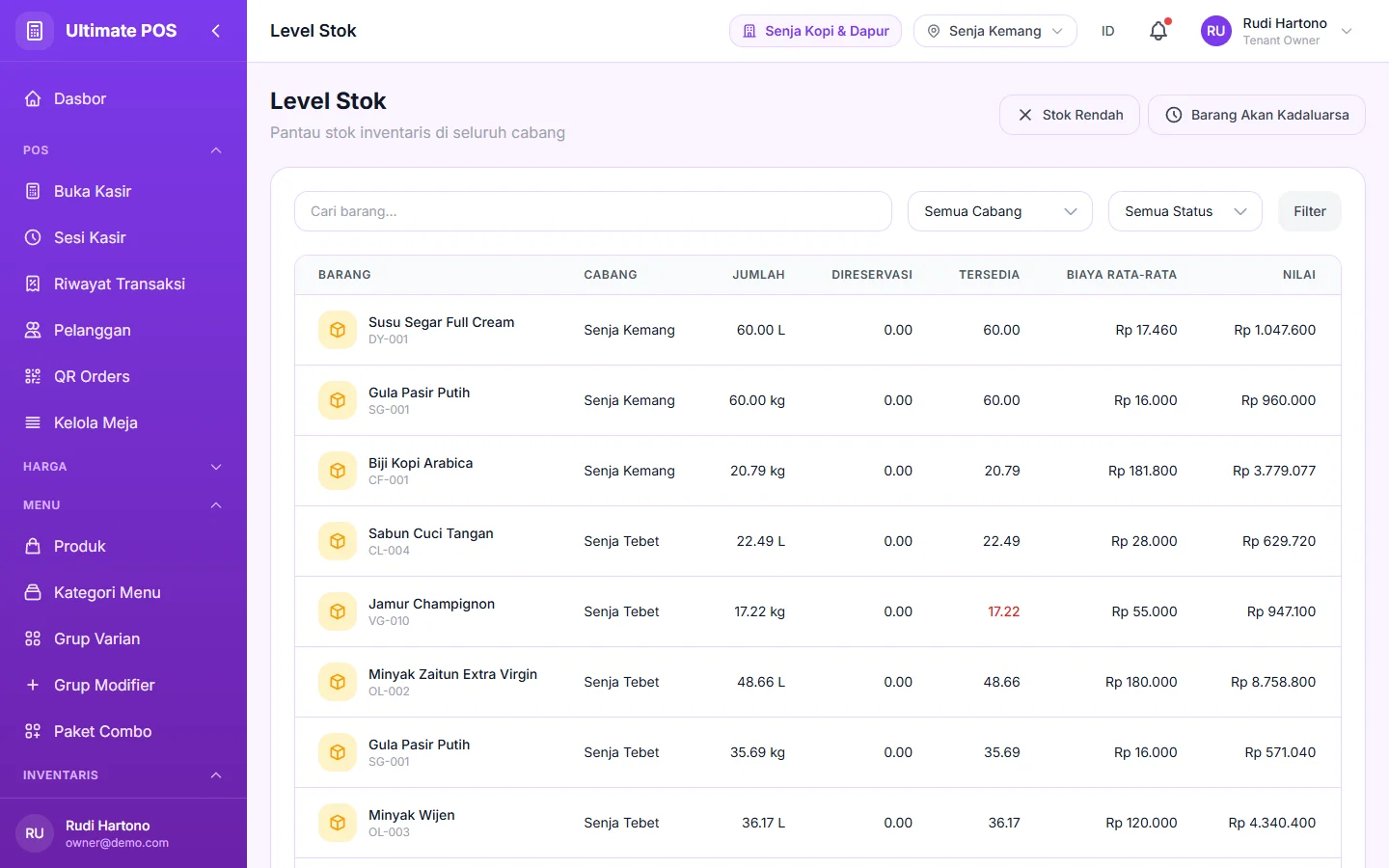This screenshot has width=1389, height=868.
Task: Open the Semua Status filter dropdown
Action: (x=1185, y=211)
